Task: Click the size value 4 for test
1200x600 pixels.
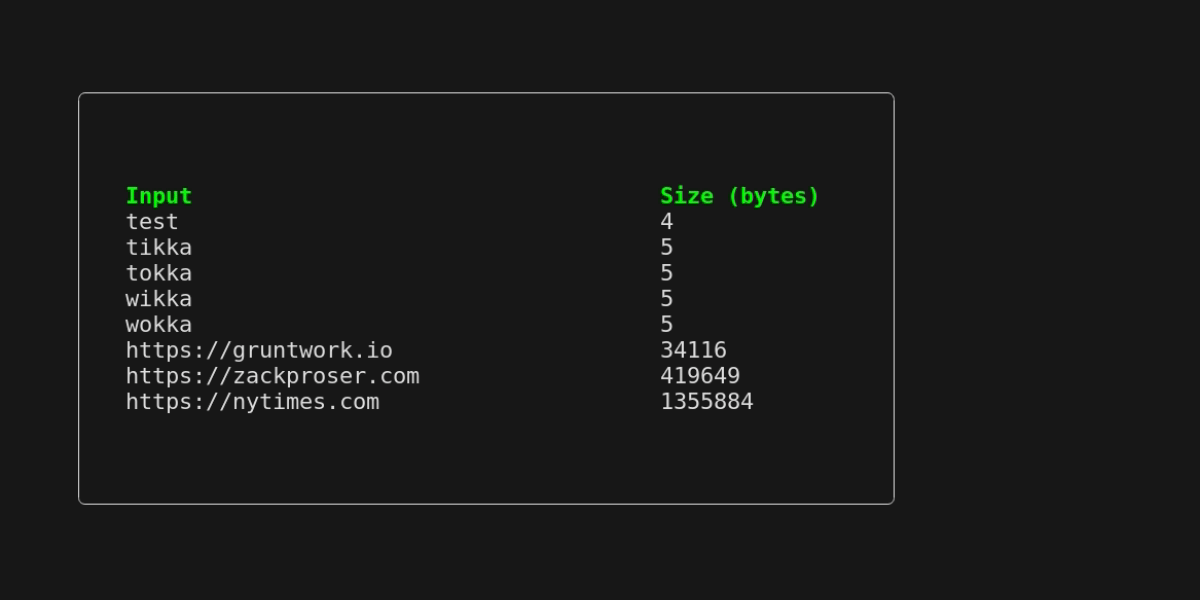Action: click(667, 222)
